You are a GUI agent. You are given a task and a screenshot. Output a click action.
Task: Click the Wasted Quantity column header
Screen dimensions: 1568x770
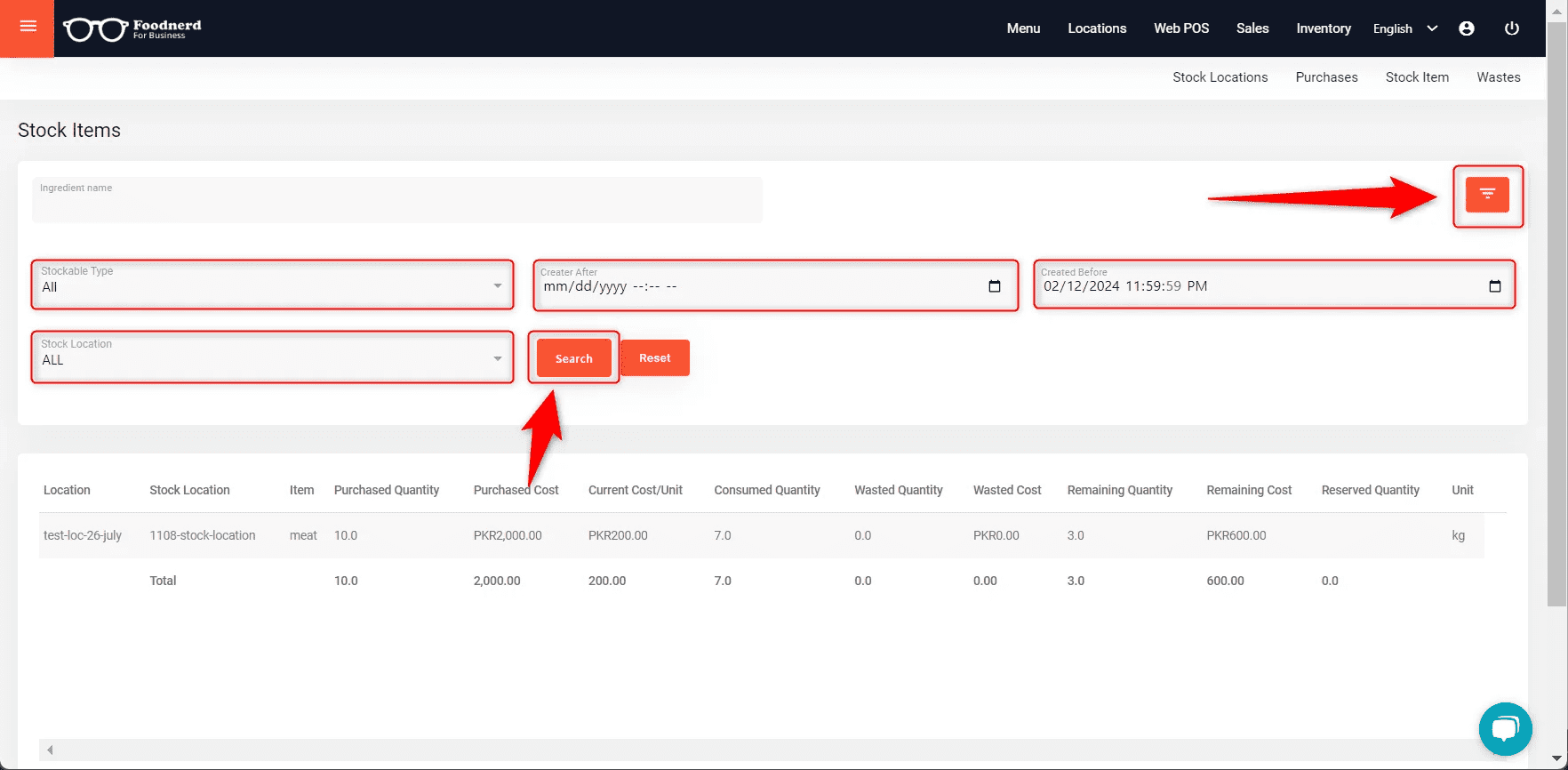point(899,490)
